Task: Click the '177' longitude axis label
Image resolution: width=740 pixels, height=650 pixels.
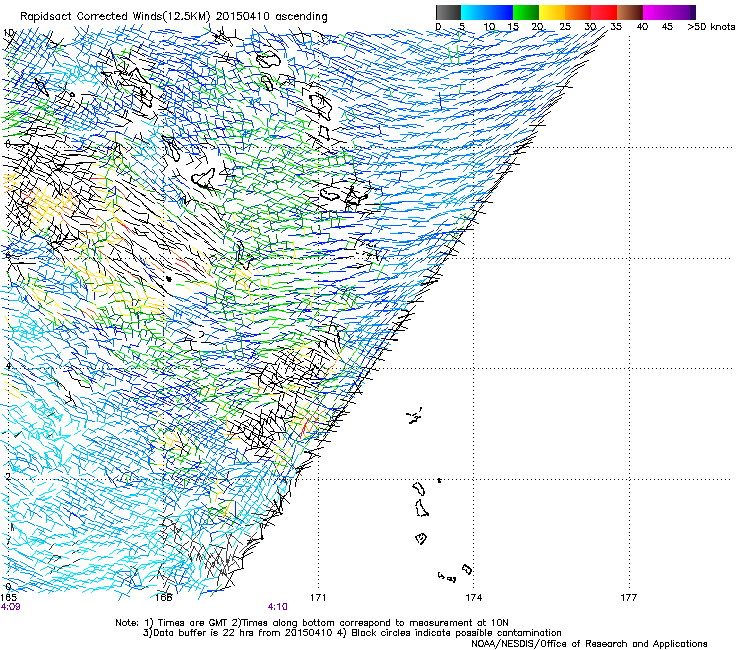Action: (629, 598)
